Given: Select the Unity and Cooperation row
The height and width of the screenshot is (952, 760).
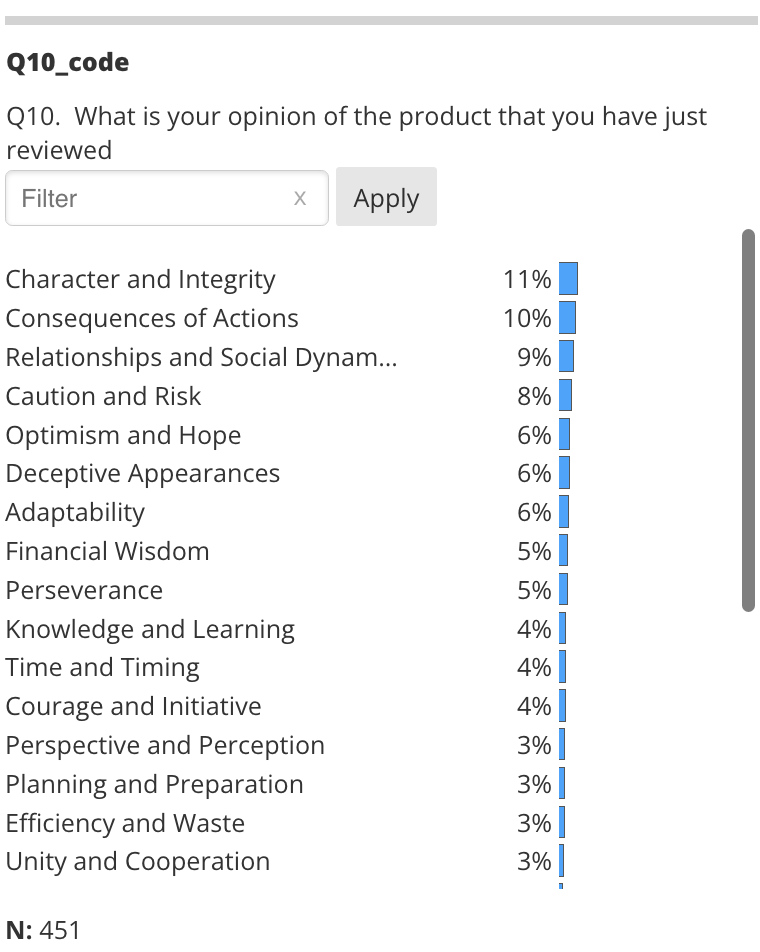Looking at the screenshot, I should click(x=138, y=861).
